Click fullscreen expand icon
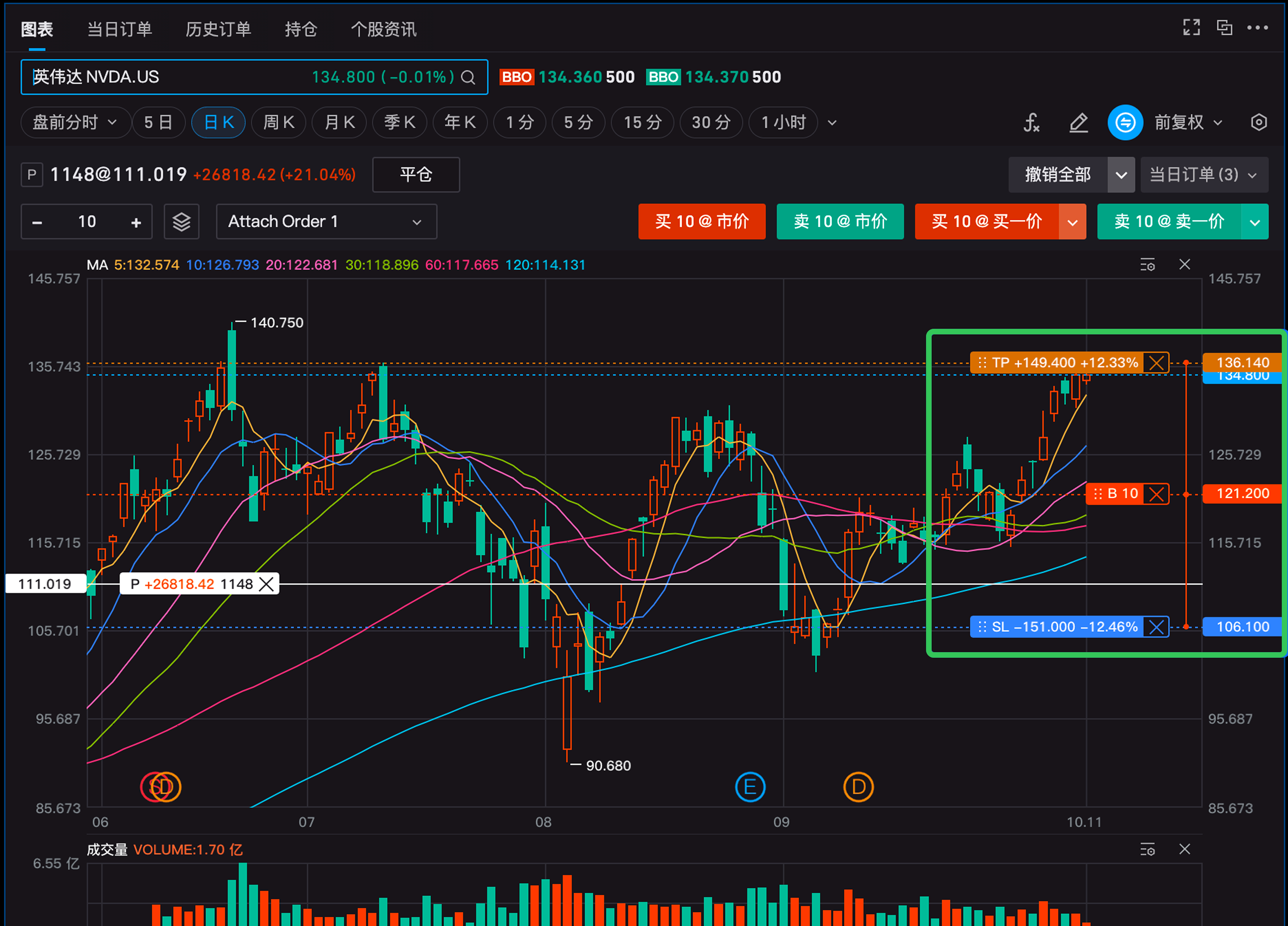 click(x=1191, y=27)
